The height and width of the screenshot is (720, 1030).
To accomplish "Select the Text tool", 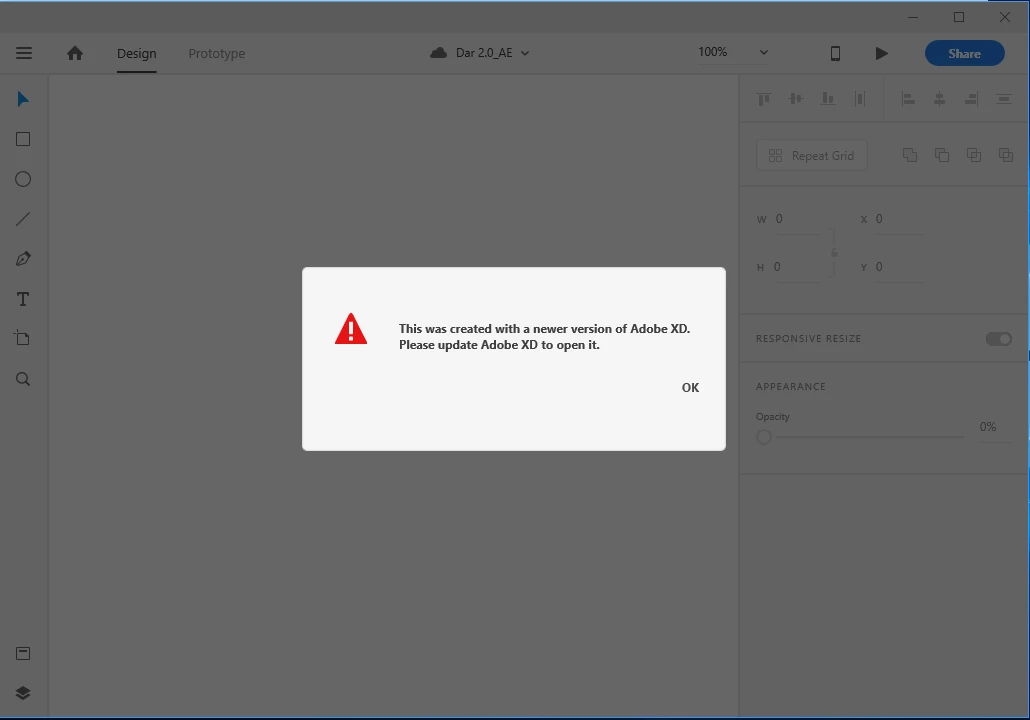I will [23, 299].
